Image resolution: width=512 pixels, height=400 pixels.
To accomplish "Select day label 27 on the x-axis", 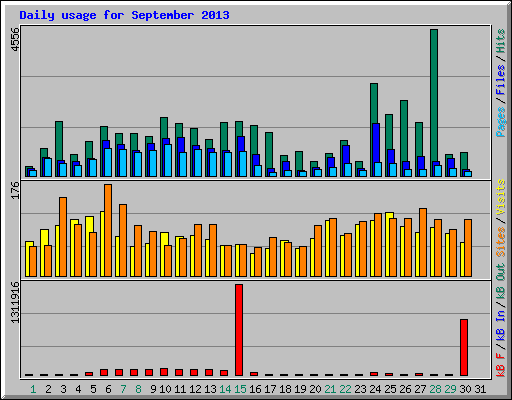I will (420, 389).
